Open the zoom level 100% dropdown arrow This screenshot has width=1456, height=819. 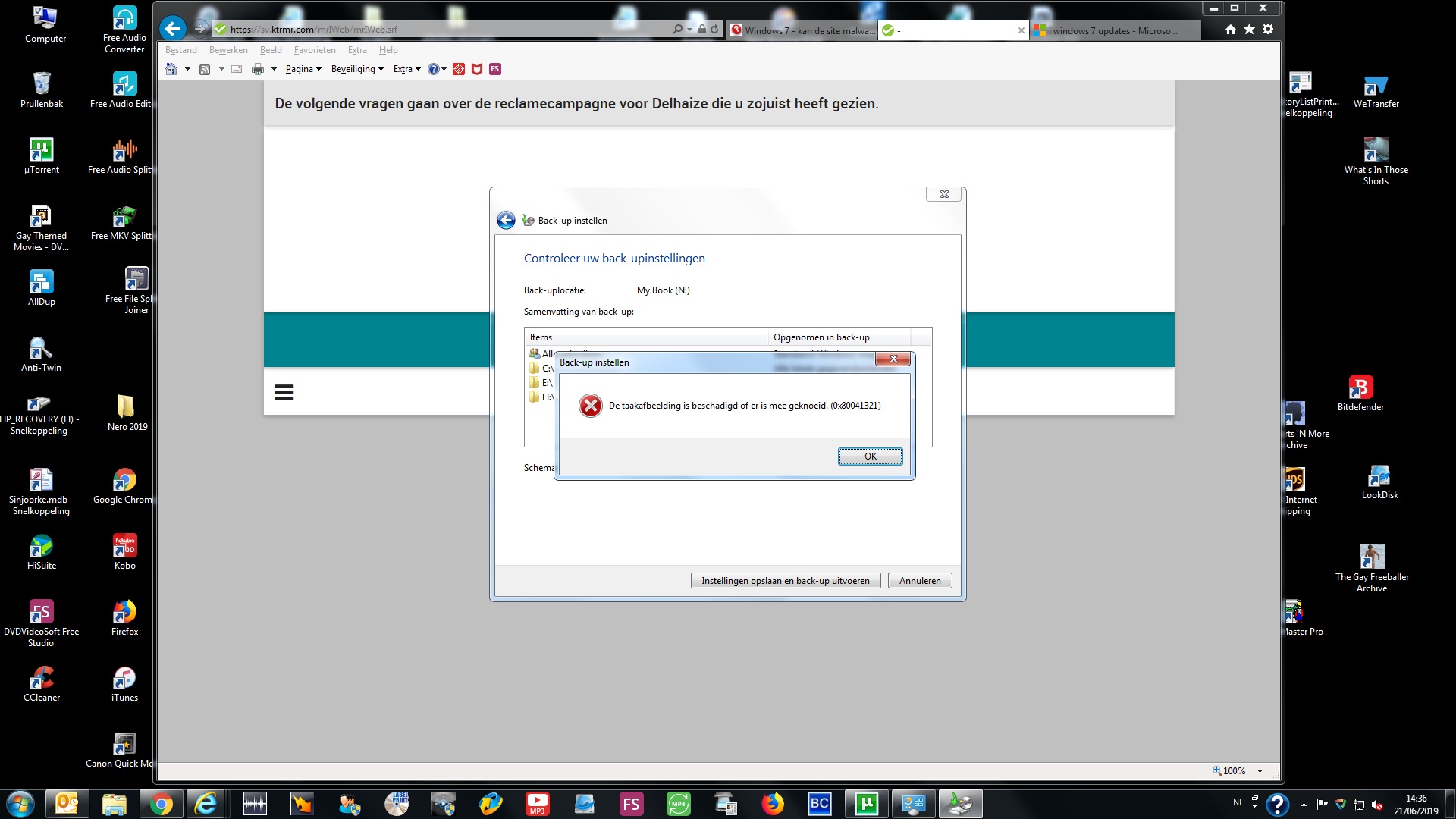[x=1260, y=771]
